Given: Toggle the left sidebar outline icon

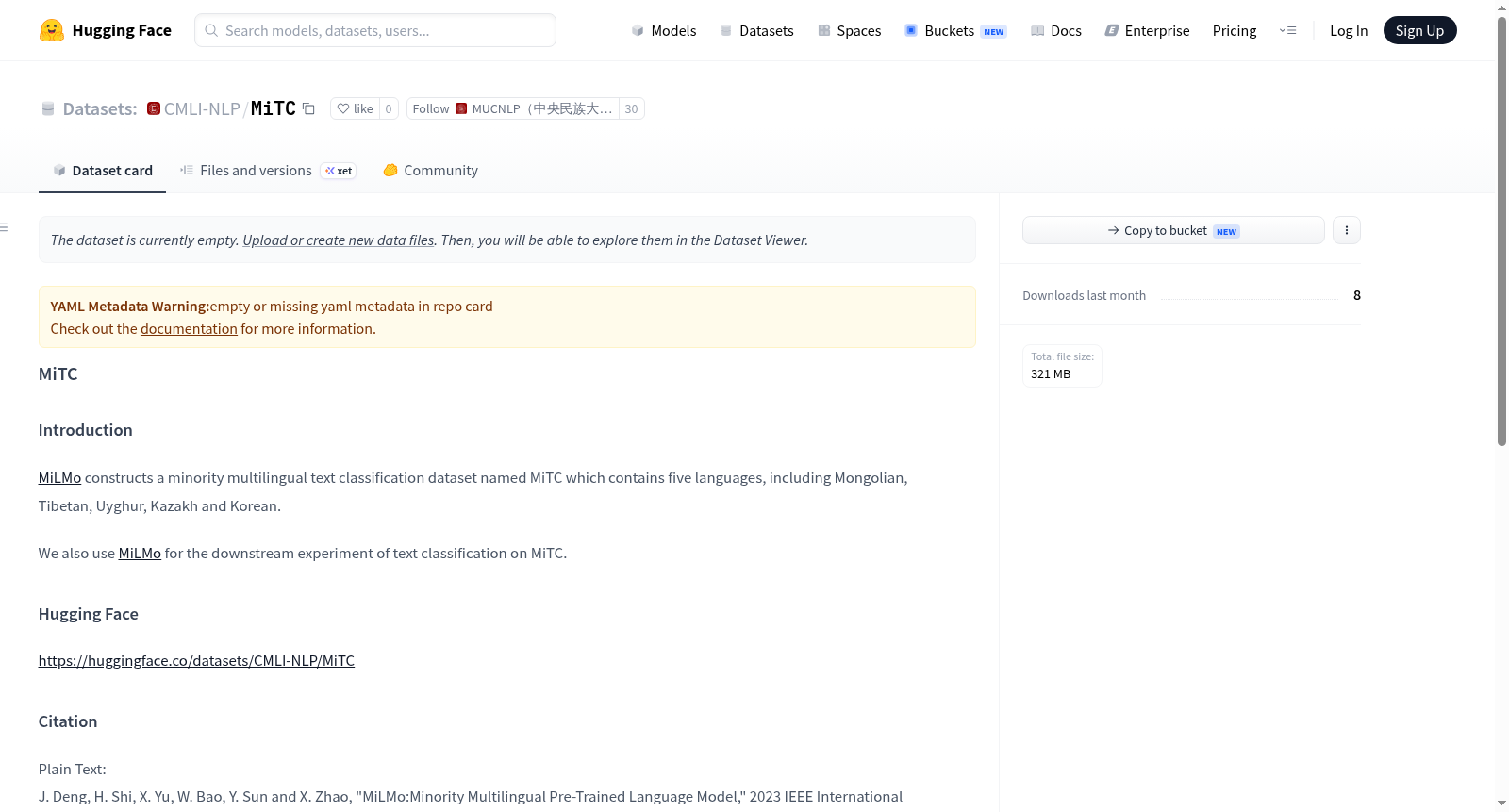Looking at the screenshot, I should click(5, 227).
